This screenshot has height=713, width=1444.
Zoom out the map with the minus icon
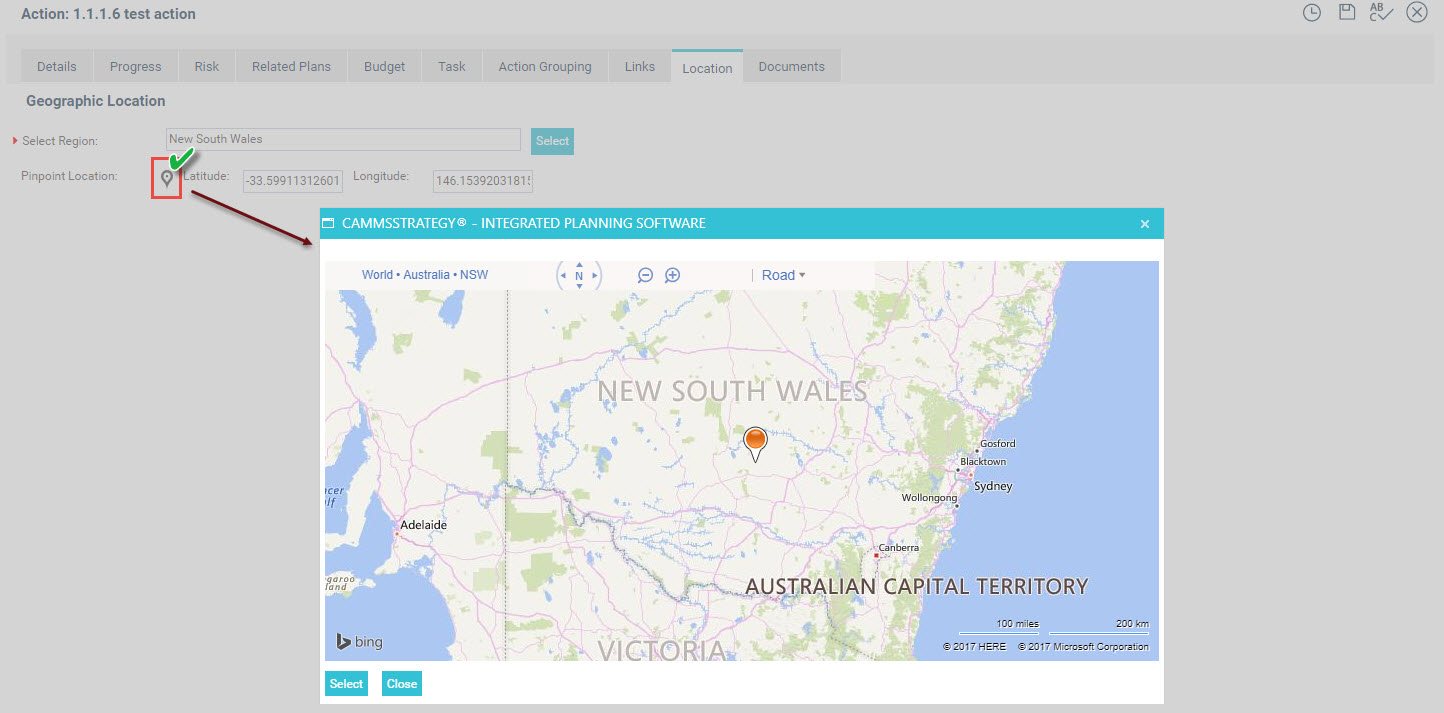645,275
